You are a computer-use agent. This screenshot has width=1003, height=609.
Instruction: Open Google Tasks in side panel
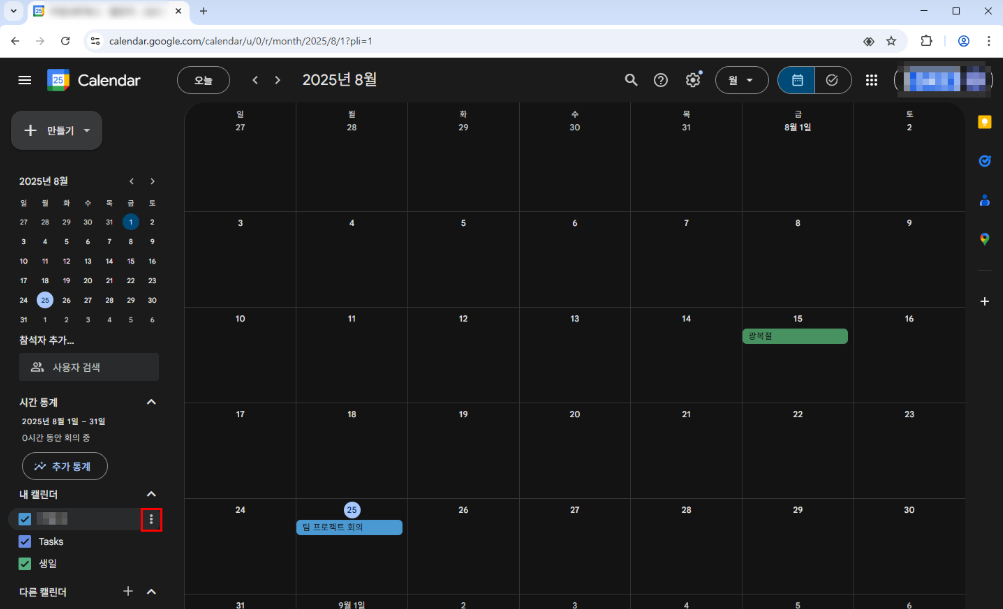click(984, 161)
